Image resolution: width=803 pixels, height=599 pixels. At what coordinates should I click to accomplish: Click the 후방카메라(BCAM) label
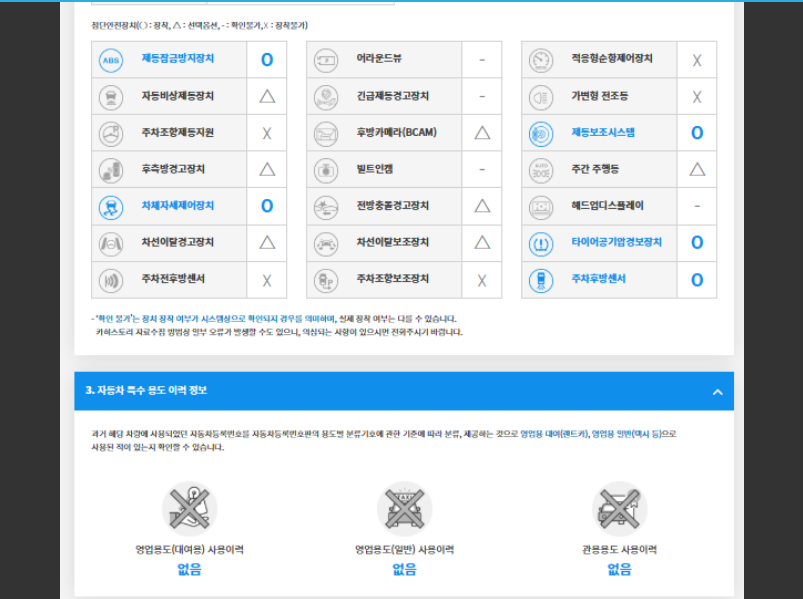[397, 132]
